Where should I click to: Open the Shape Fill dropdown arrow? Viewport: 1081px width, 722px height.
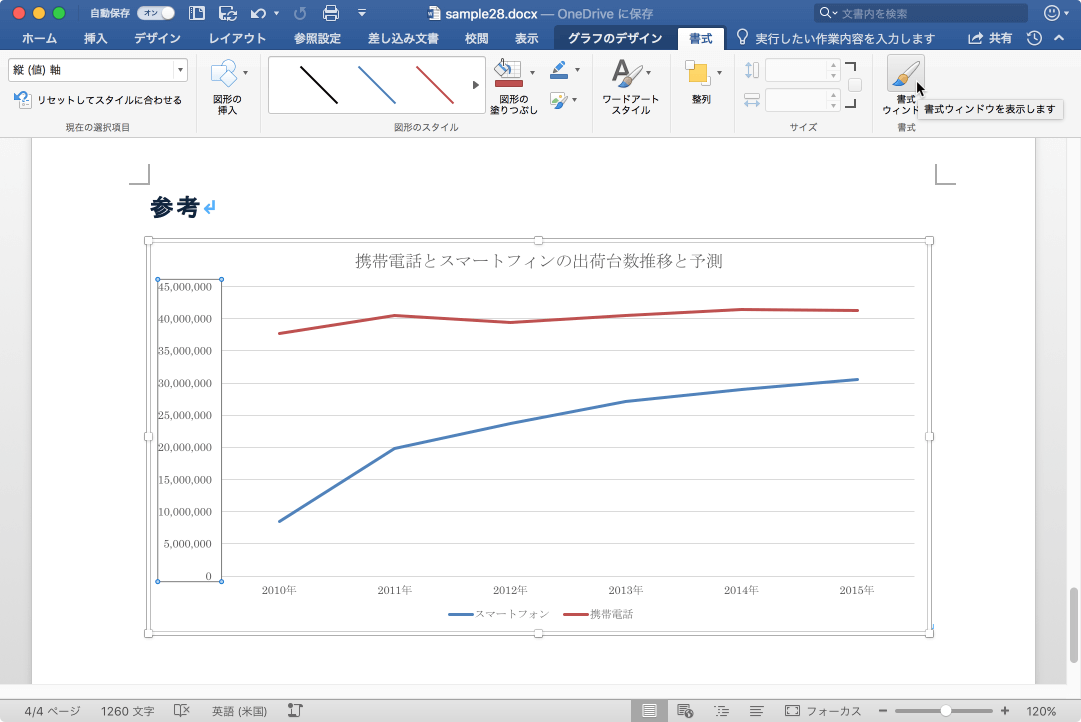(532, 73)
